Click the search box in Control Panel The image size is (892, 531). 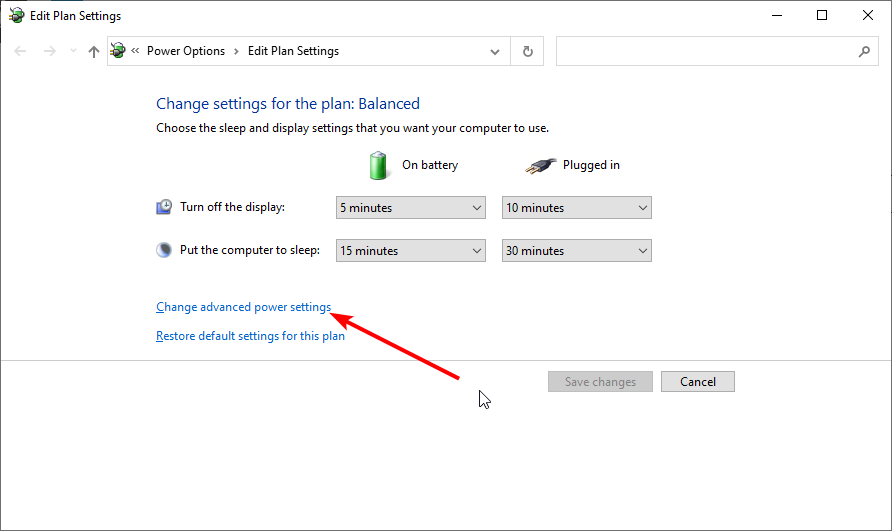(717, 51)
